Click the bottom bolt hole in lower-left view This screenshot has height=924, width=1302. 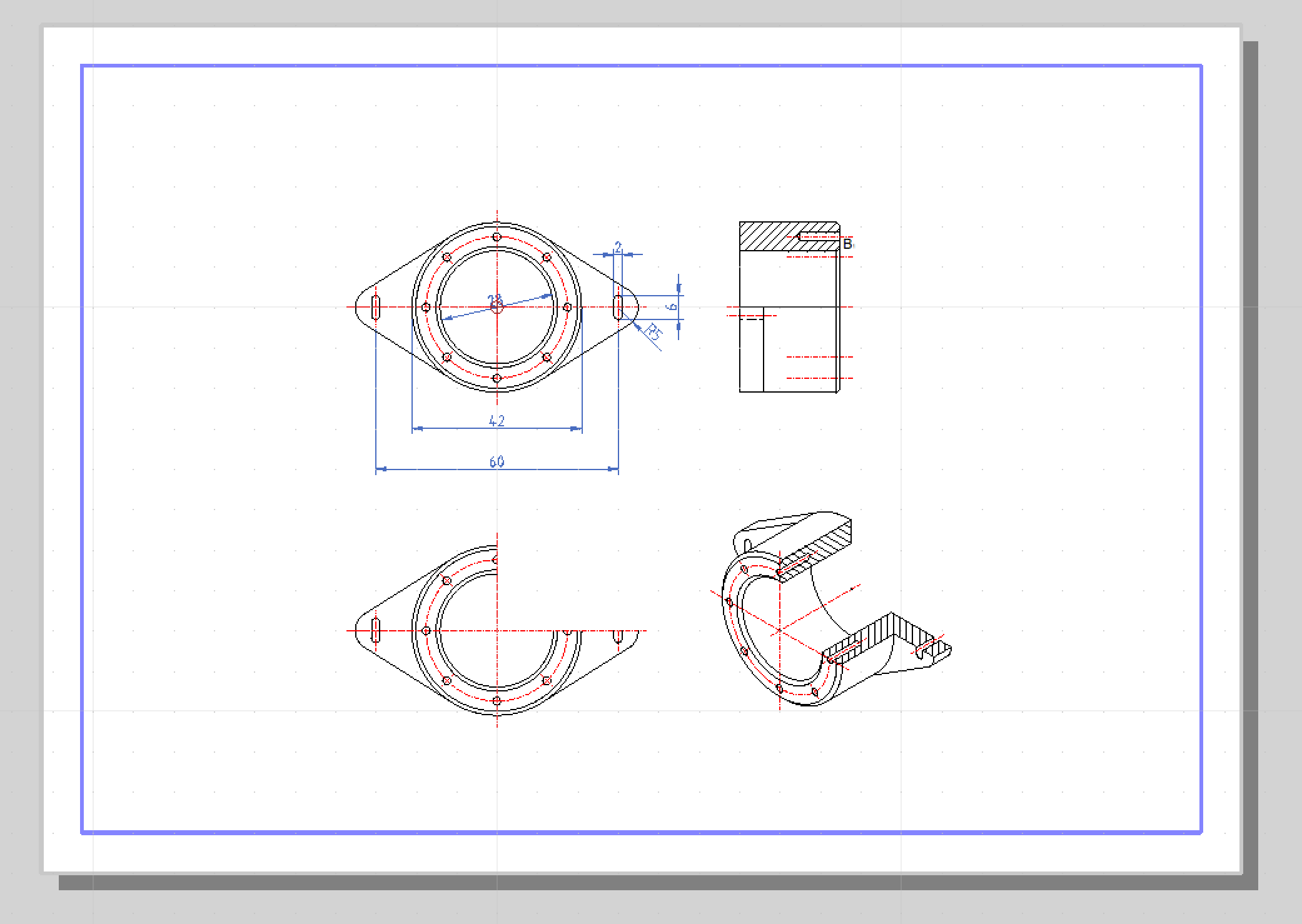[x=497, y=701]
